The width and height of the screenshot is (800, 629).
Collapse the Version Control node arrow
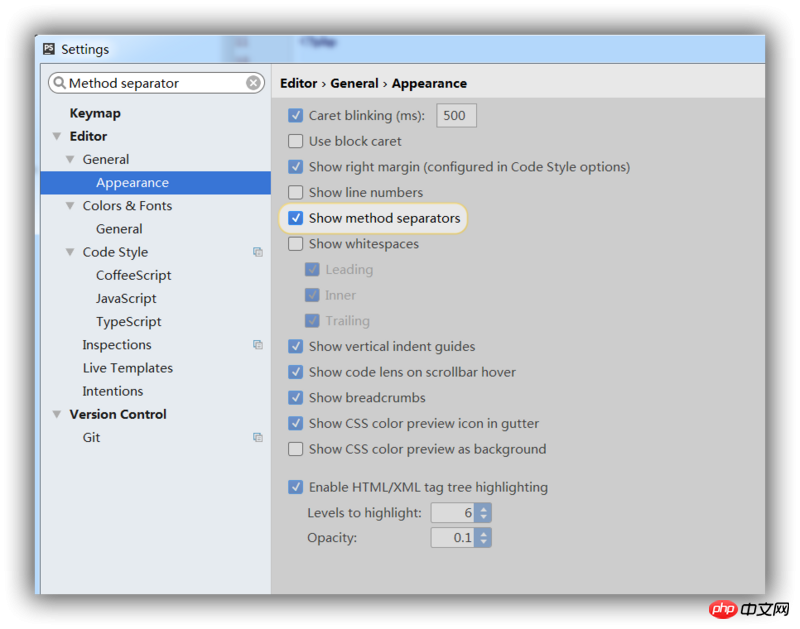(57, 414)
